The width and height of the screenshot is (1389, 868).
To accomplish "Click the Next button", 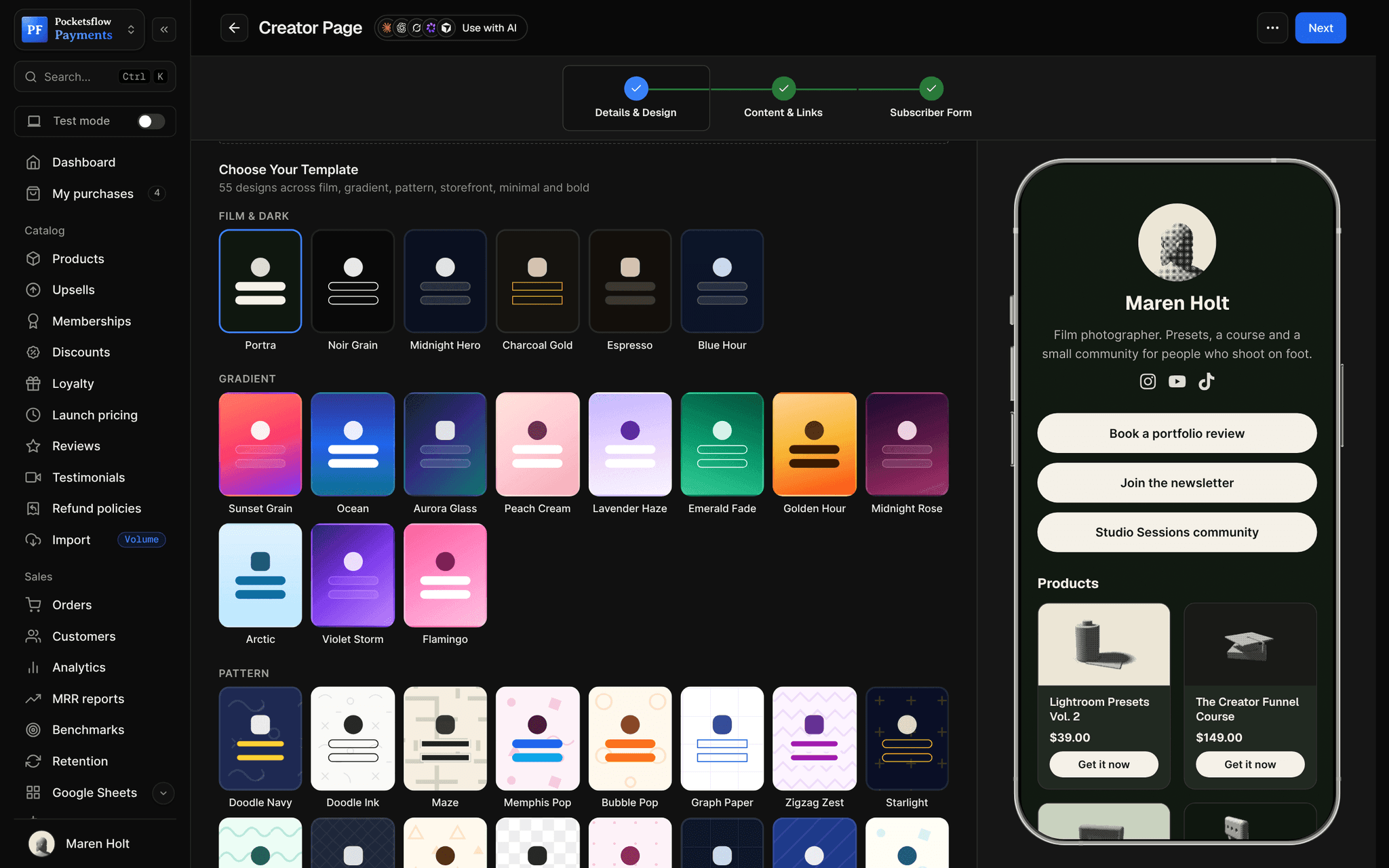I will [1320, 28].
